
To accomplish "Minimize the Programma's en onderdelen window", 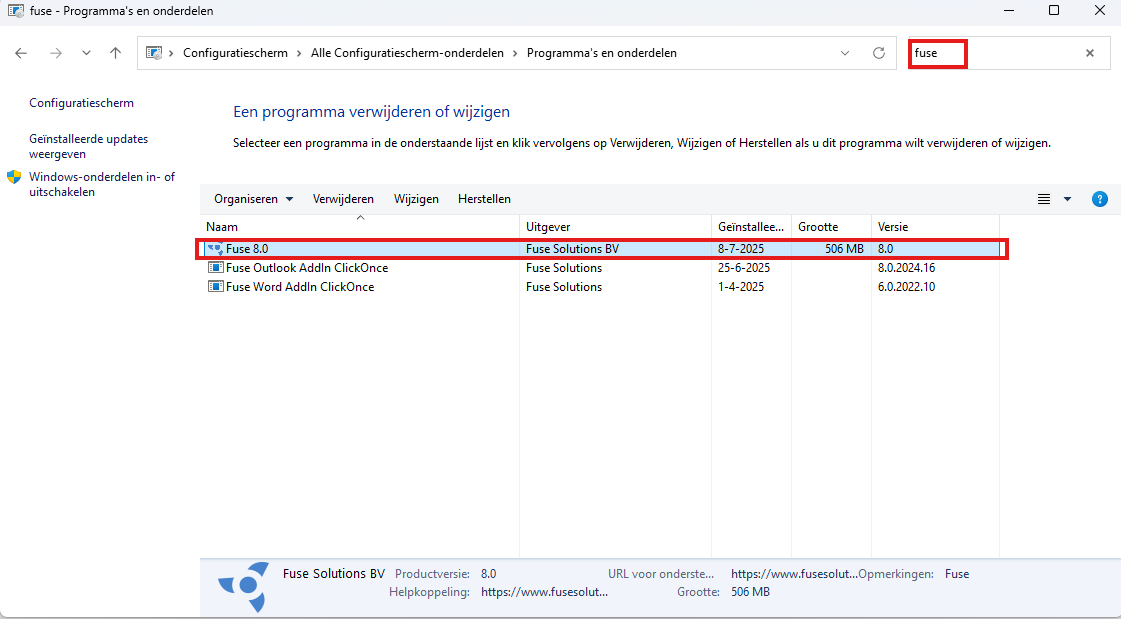I will pos(1008,11).
